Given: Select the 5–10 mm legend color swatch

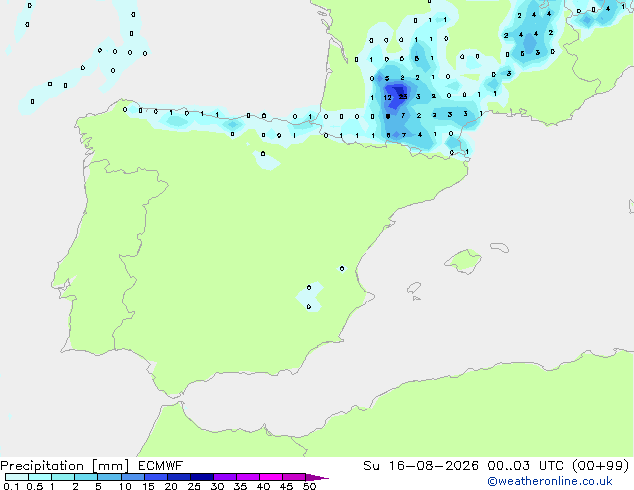Looking at the screenshot, I should 109,477.
